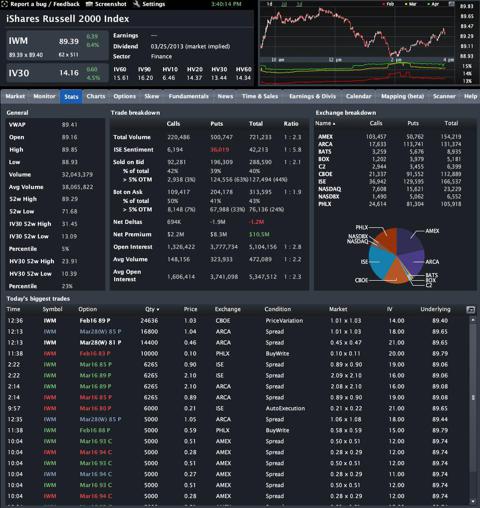
Task: Click the NASDBX row in Exchange breakdown
Action: (389, 196)
